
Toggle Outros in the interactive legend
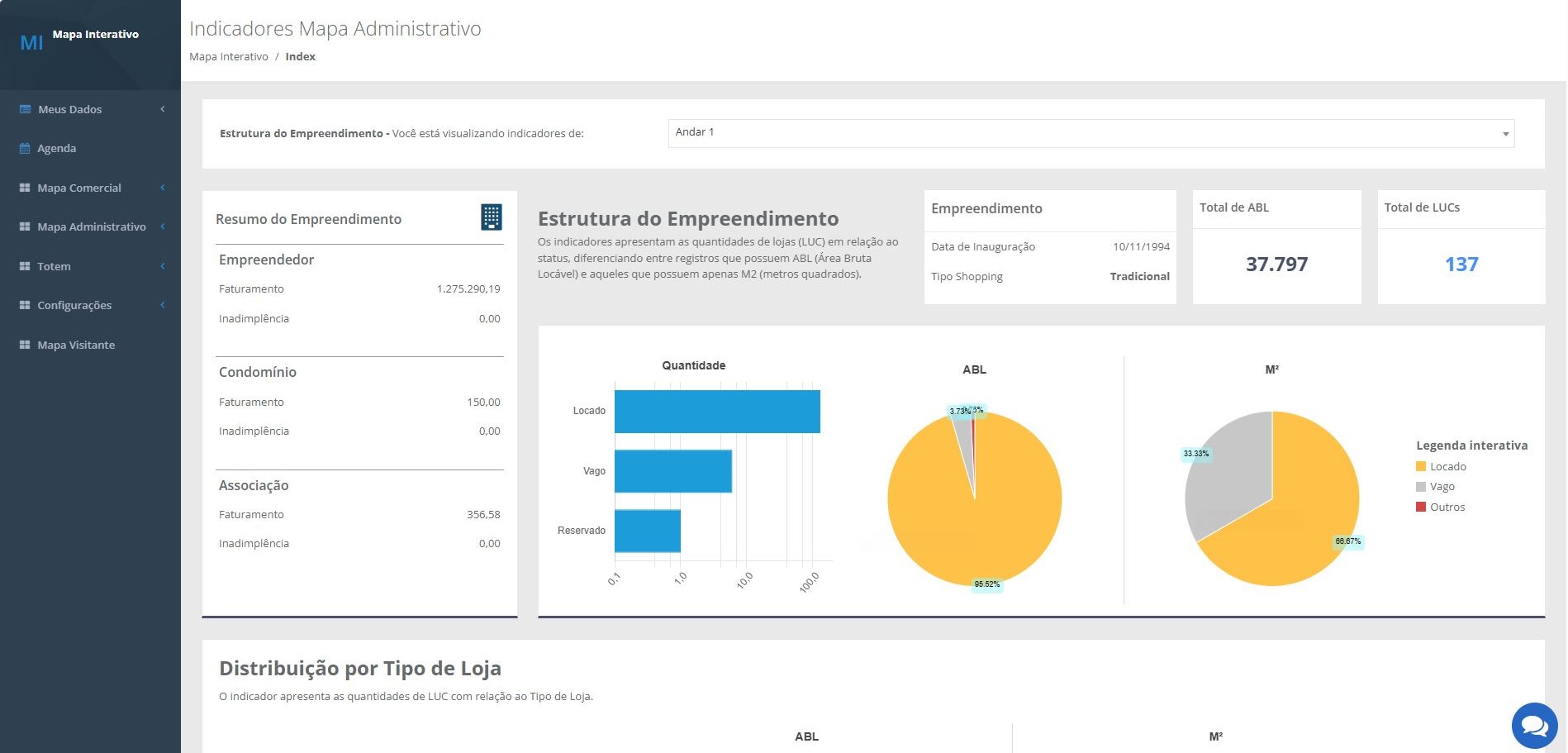click(x=1447, y=508)
